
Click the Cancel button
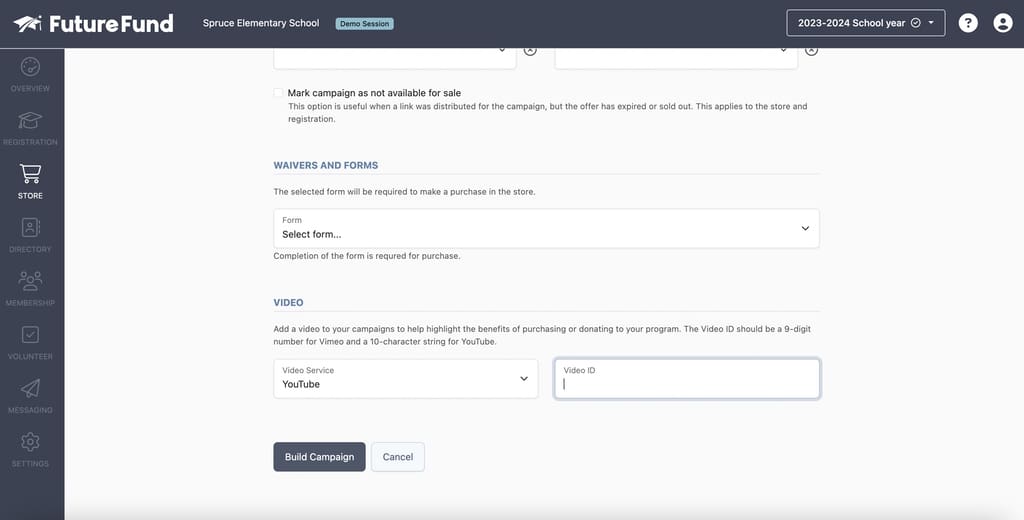click(398, 457)
